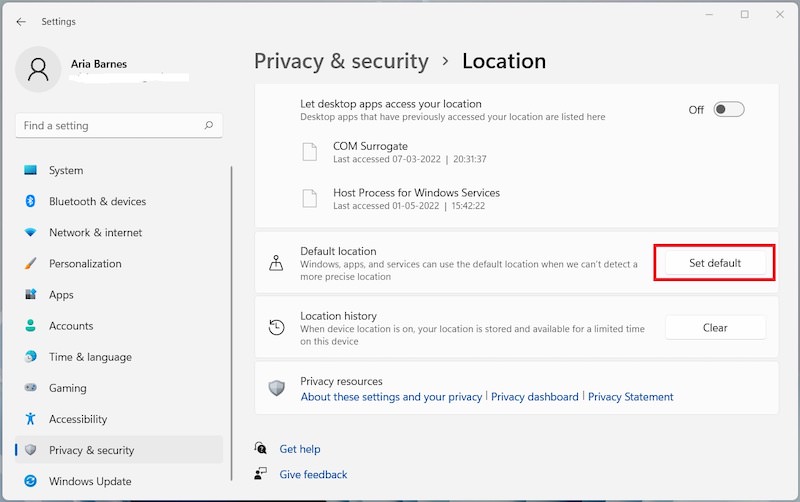Click the Personalization brush icon

(x=31, y=263)
